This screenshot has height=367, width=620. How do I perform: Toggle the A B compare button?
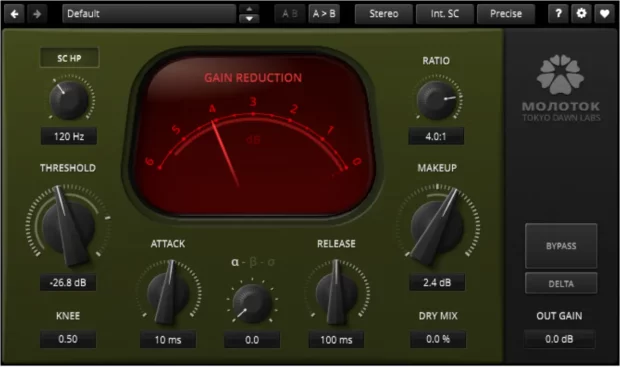(x=290, y=14)
